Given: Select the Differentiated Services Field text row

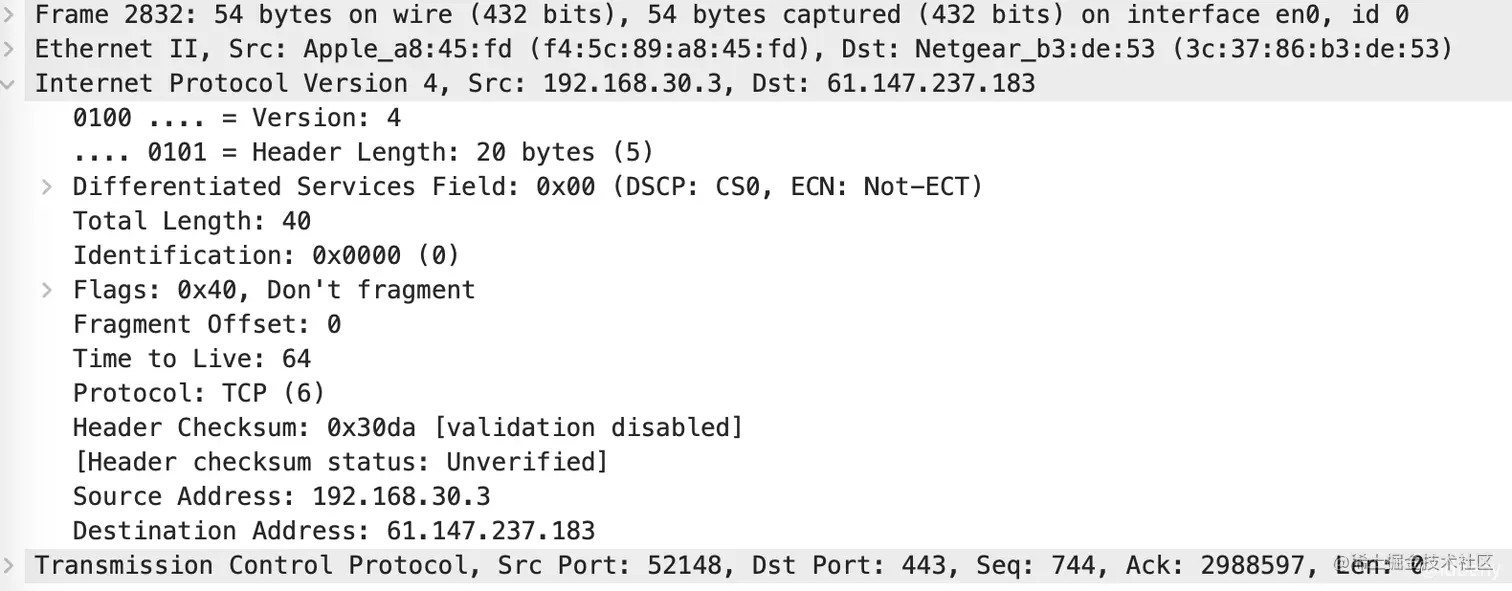Looking at the screenshot, I should click(x=528, y=187).
